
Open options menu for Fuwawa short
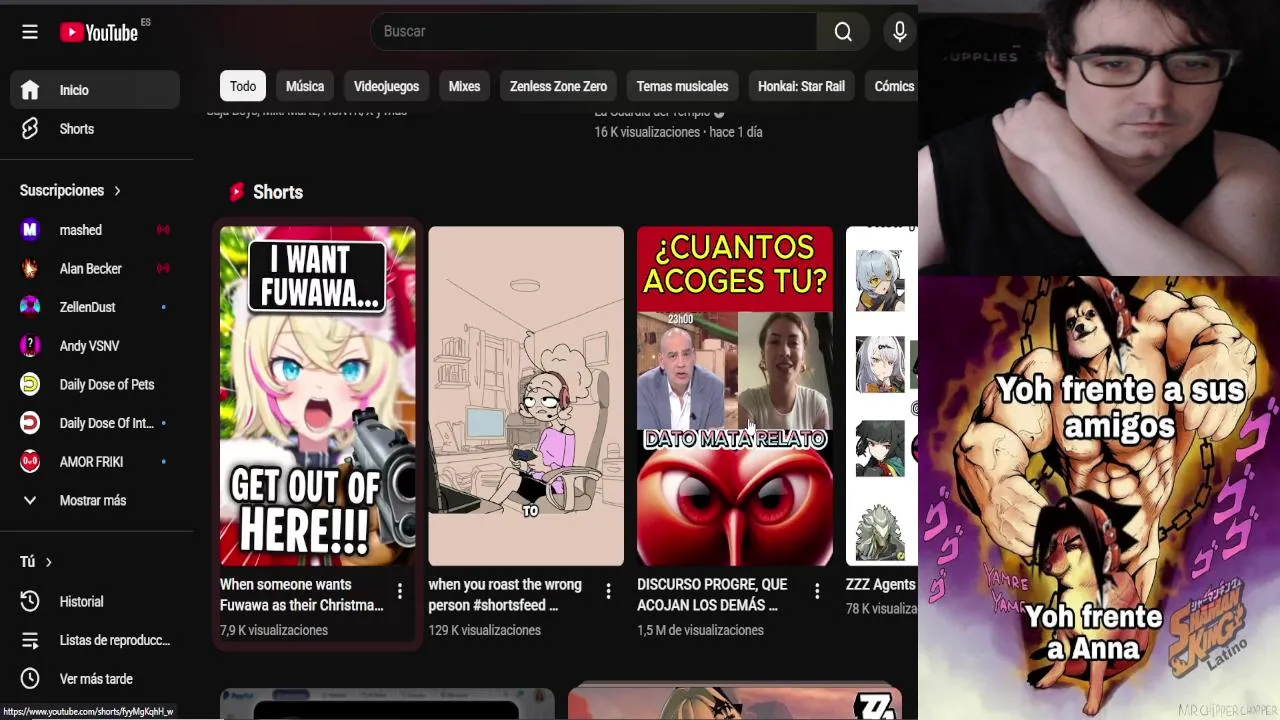tap(399, 592)
